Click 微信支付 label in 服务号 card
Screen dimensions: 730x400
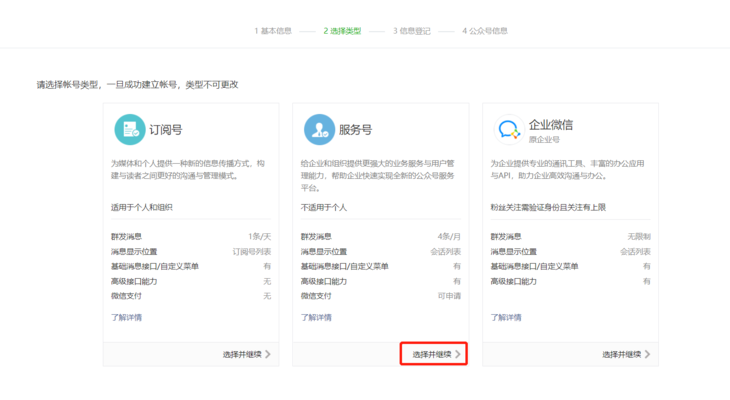tap(316, 296)
